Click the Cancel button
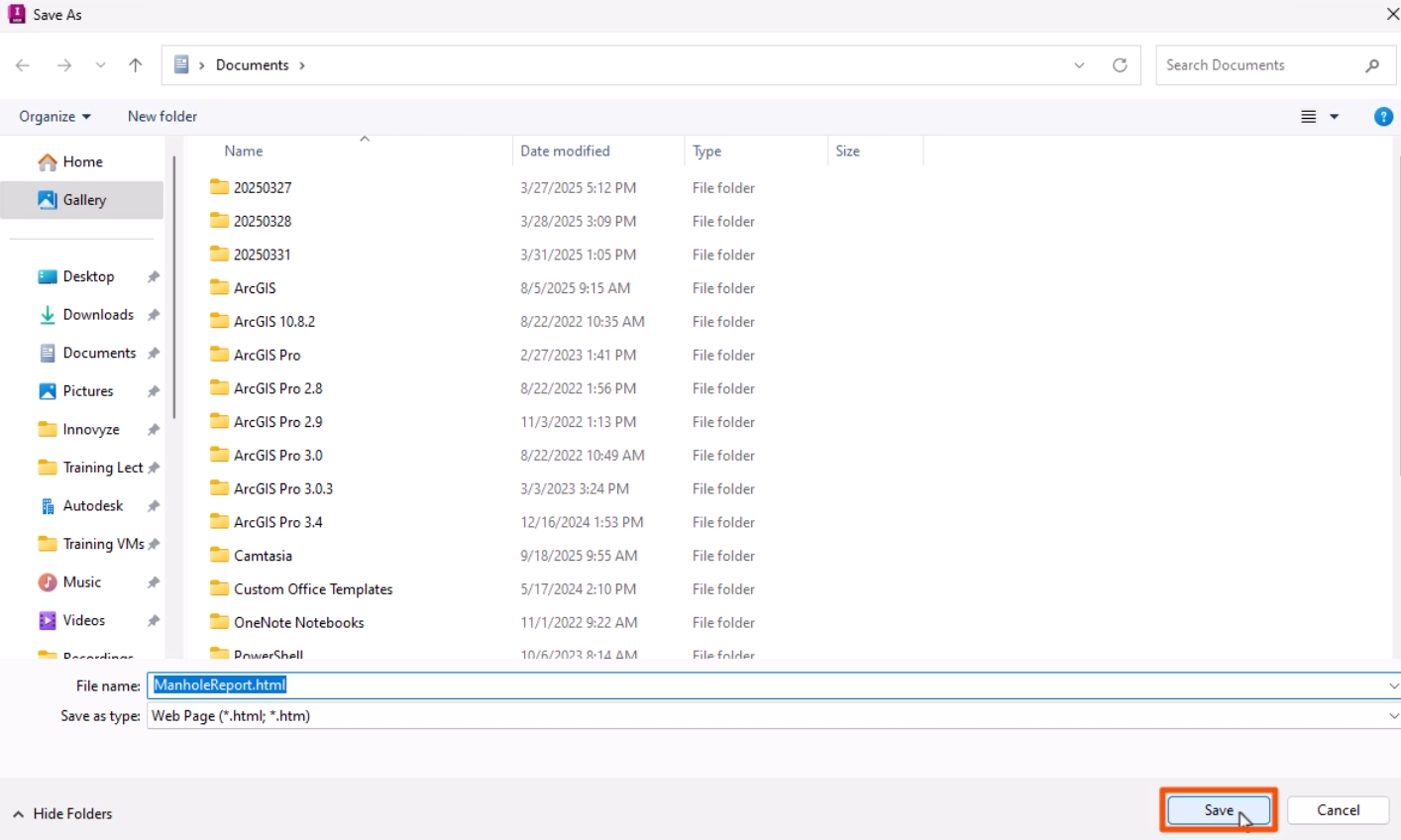Image resolution: width=1401 pixels, height=840 pixels. [x=1338, y=809]
